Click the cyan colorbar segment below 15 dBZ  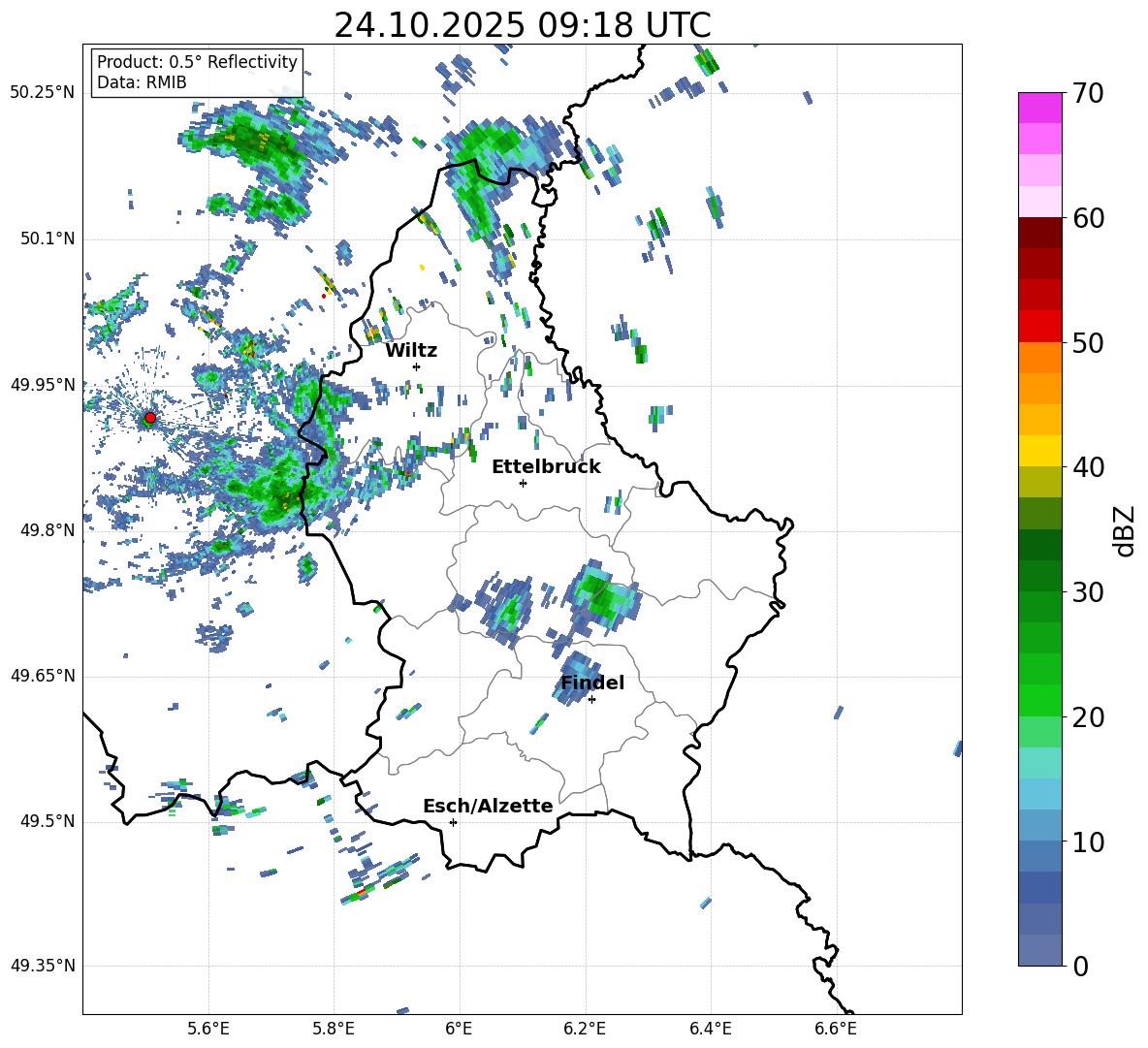point(1039,794)
